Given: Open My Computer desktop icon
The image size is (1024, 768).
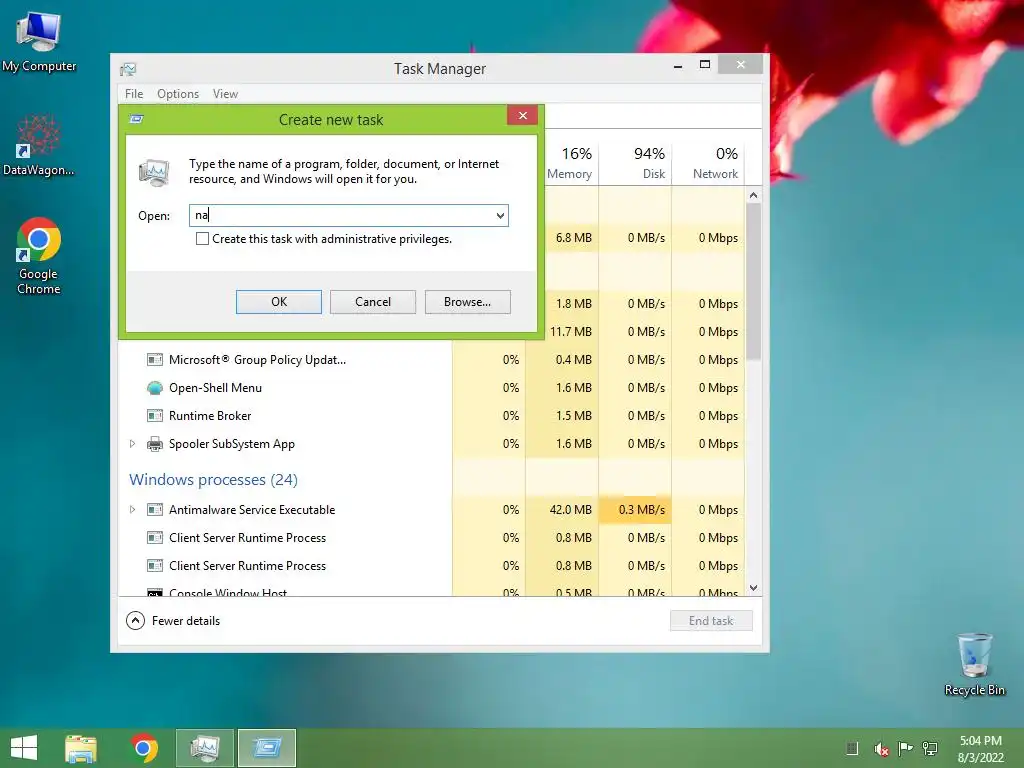Looking at the screenshot, I should 39,41.
